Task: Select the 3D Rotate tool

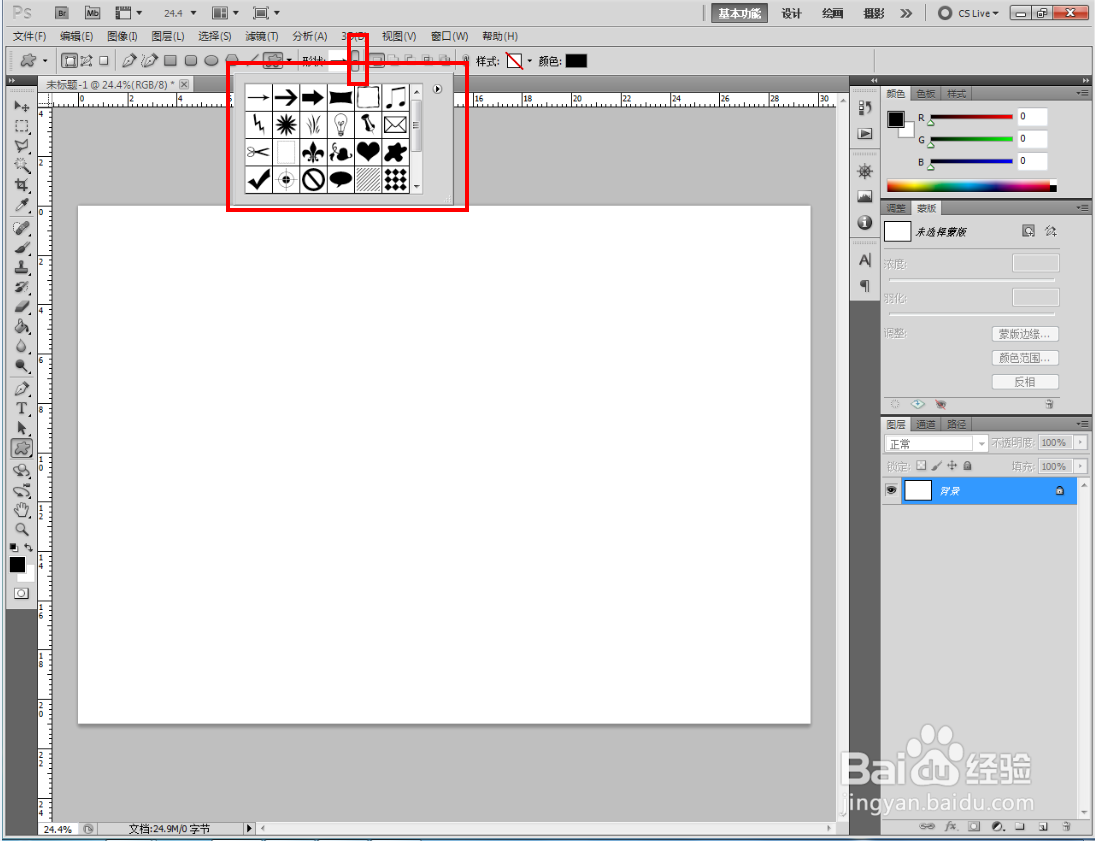Action: tap(22, 471)
